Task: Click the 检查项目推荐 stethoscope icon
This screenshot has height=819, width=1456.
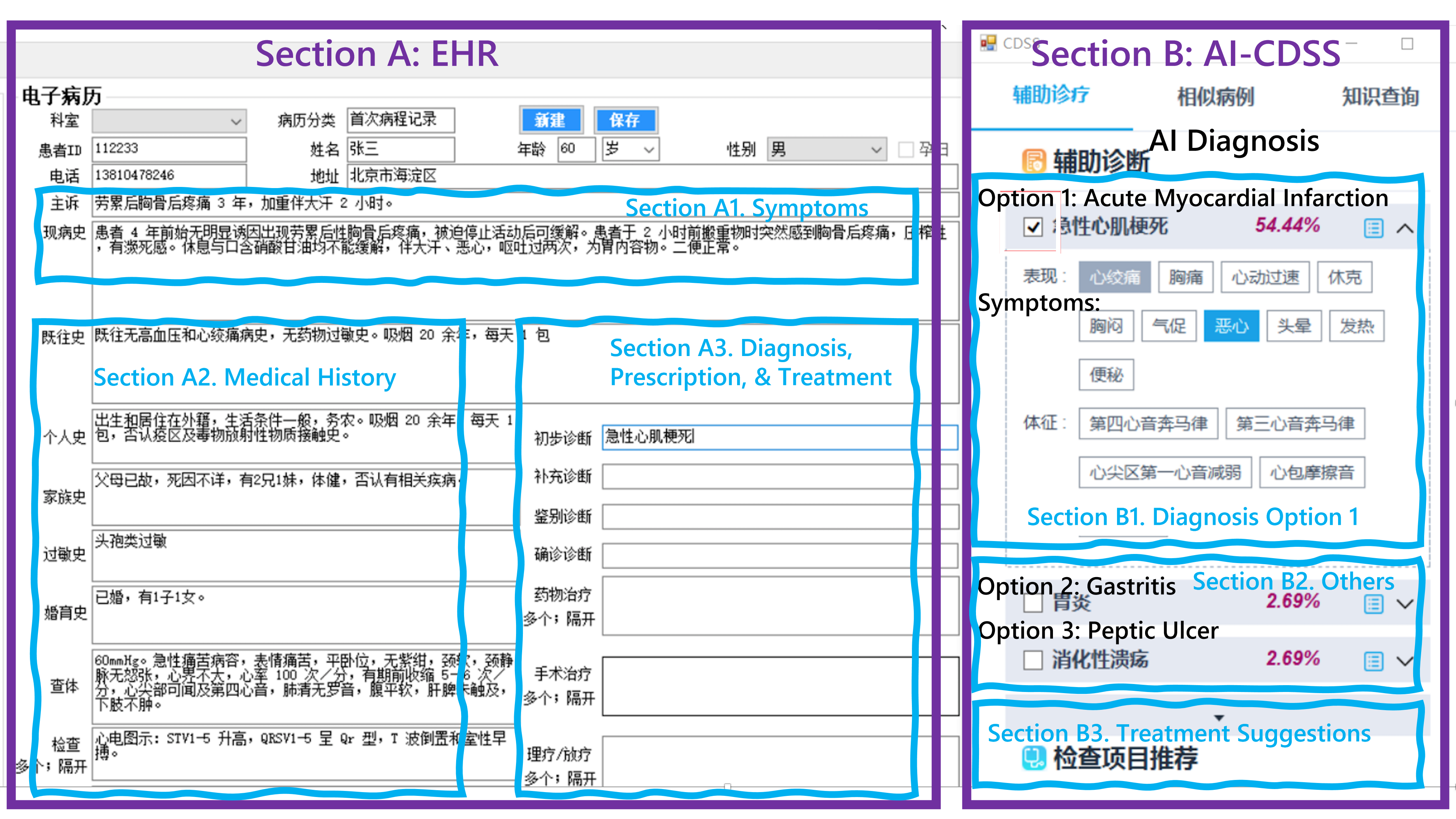Action: [x=1034, y=758]
